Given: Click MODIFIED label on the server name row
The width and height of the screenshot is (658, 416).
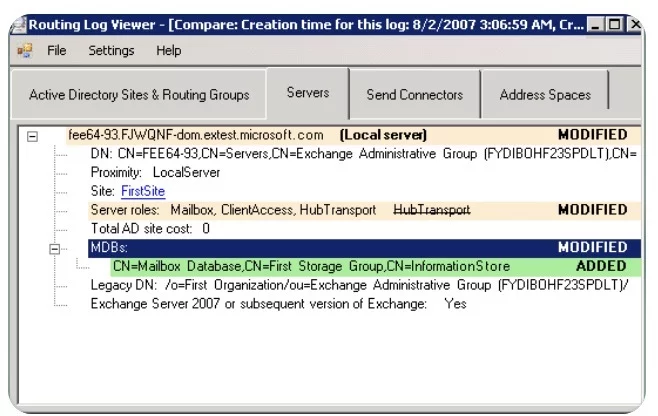Looking at the screenshot, I should pos(593,135).
